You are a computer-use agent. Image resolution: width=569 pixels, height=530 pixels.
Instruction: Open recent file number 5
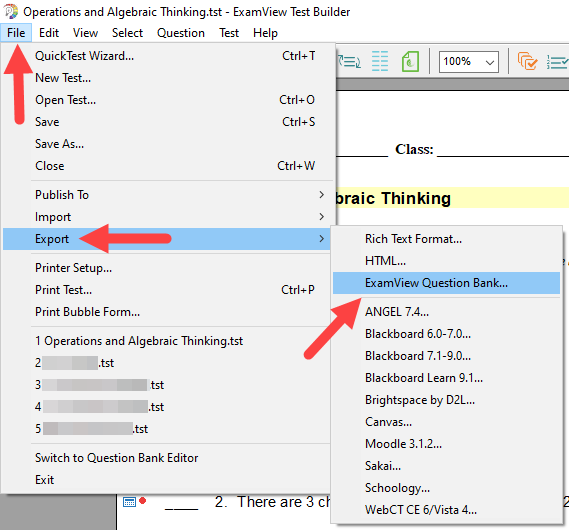(x=168, y=429)
